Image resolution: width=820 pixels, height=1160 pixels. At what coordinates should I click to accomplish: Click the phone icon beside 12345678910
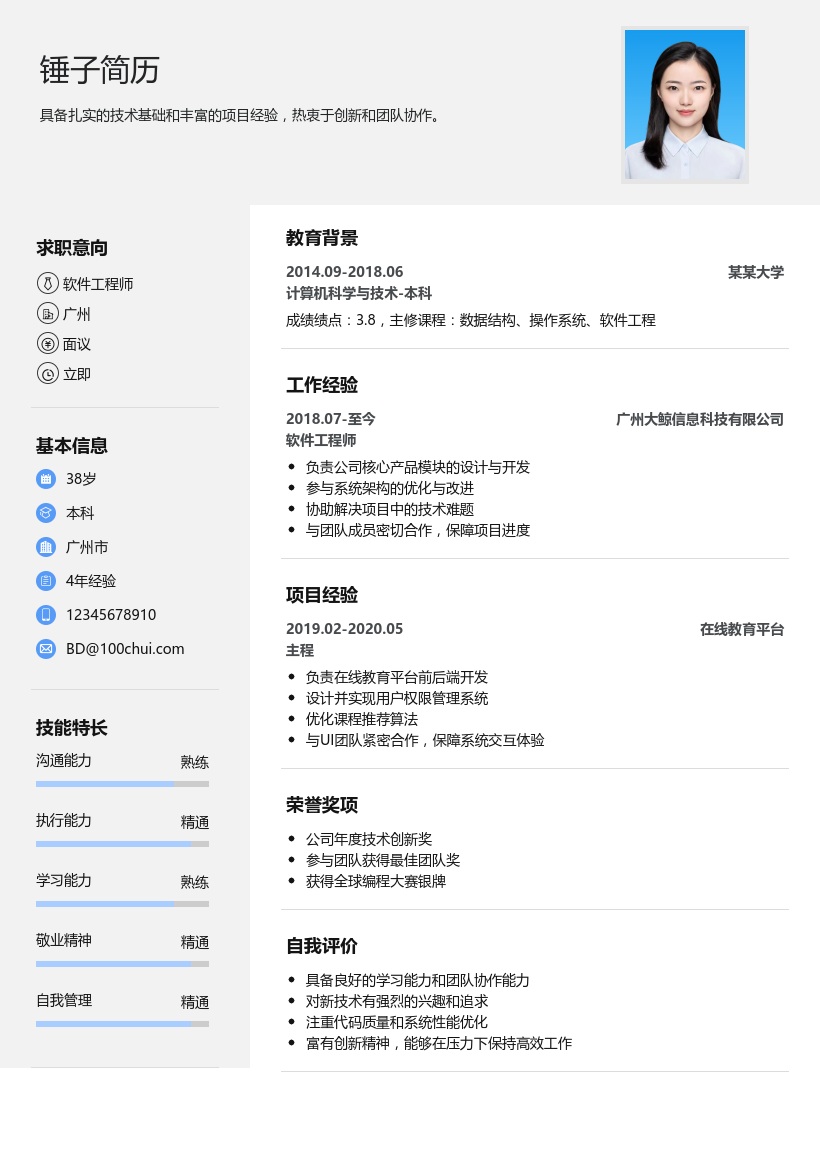pos(46,615)
